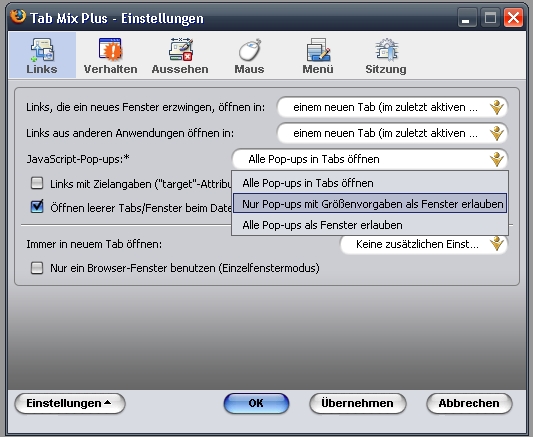Image resolution: width=533 pixels, height=437 pixels.
Task: Open dropdown for Links aus anderen Anwendungen
Action: pos(392,133)
